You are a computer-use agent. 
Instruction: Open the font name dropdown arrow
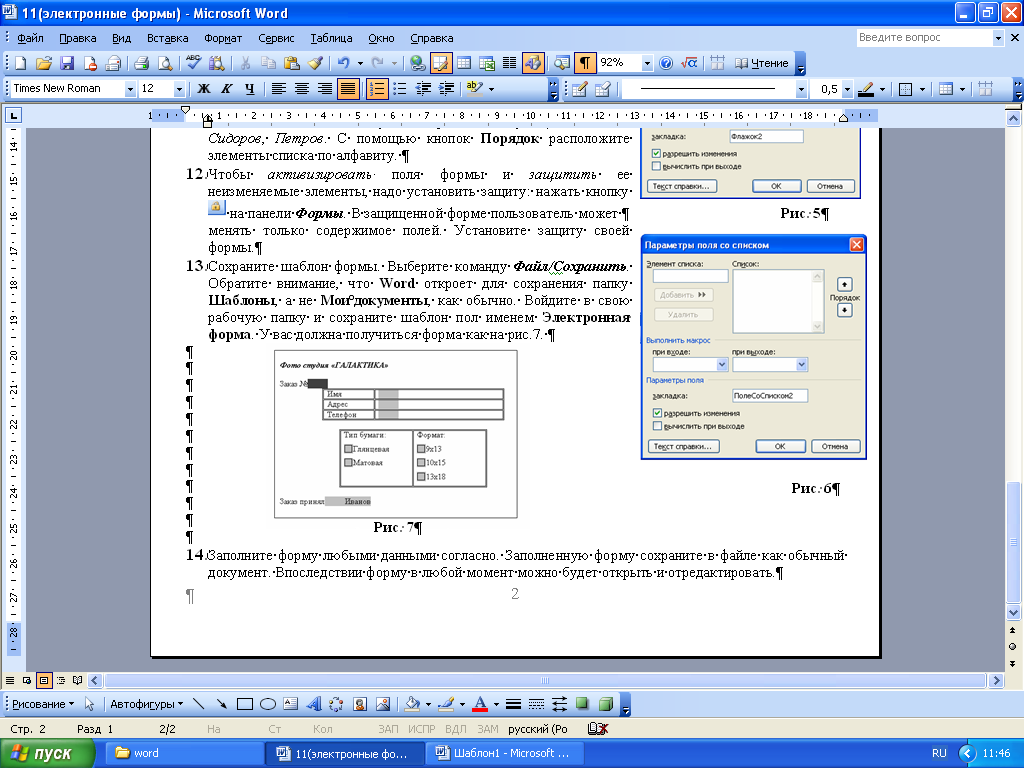(x=130, y=89)
